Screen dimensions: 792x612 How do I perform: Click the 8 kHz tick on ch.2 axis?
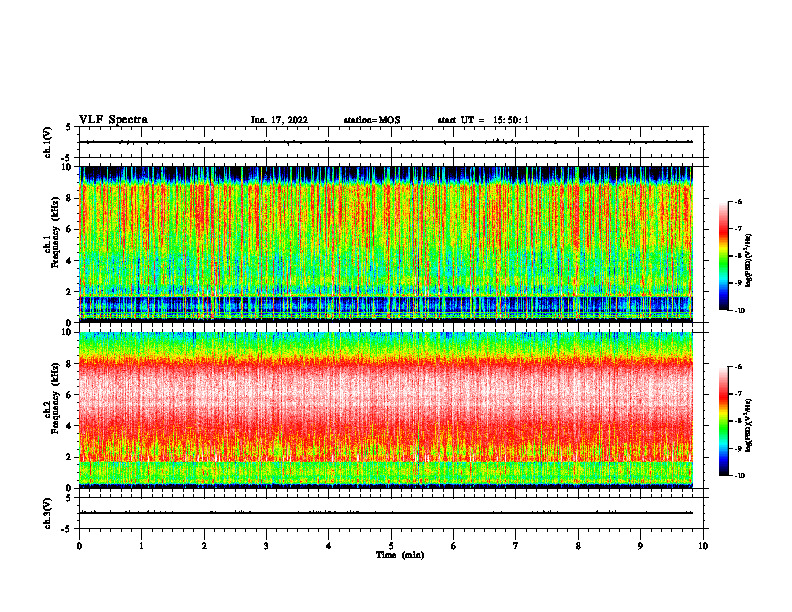[x=70, y=364]
